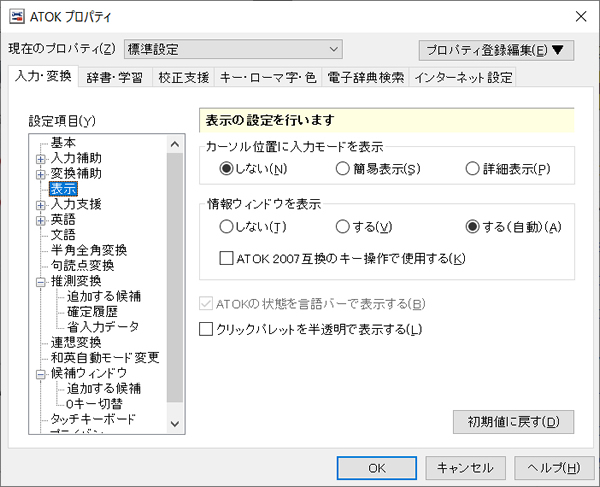
Task: Open the インターネット設定 tab
Action: 463,78
